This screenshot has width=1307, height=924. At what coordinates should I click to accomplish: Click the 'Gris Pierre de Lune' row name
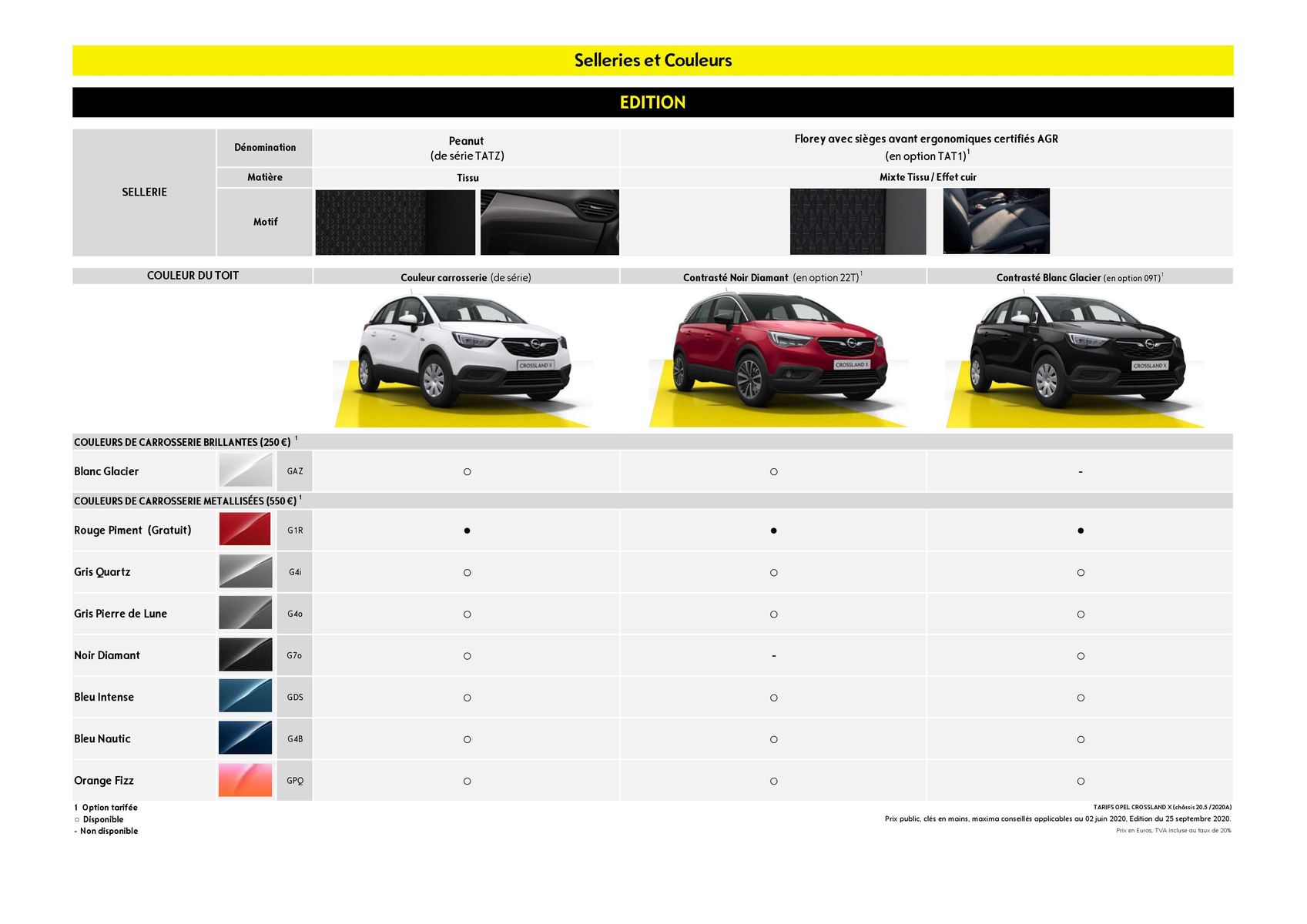pyautogui.click(x=120, y=614)
